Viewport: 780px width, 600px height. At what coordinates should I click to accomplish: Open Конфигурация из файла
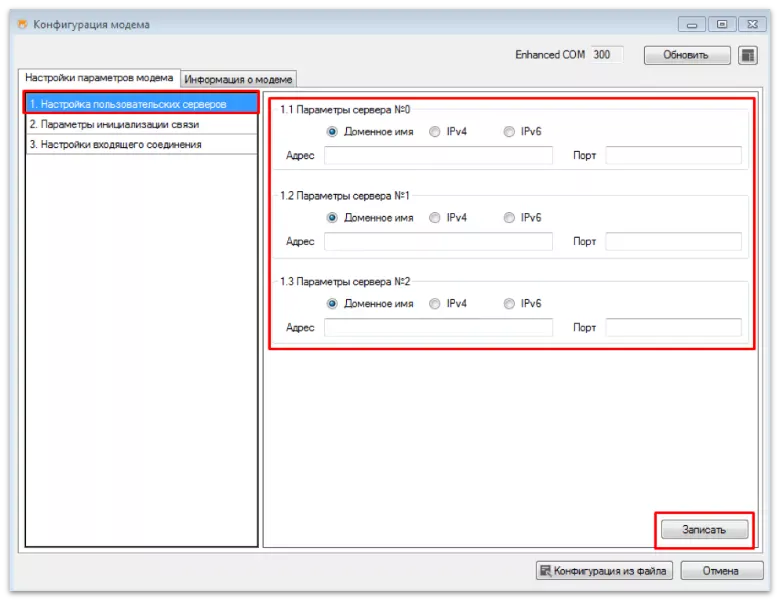(x=604, y=571)
